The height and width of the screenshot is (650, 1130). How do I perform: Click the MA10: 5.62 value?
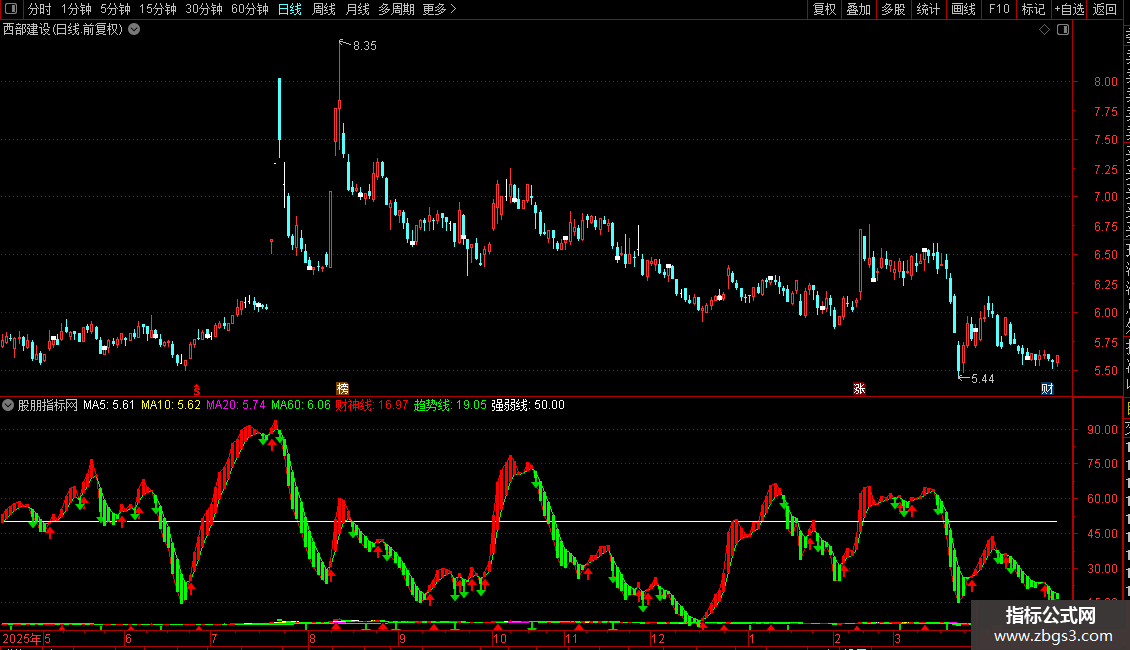171,405
